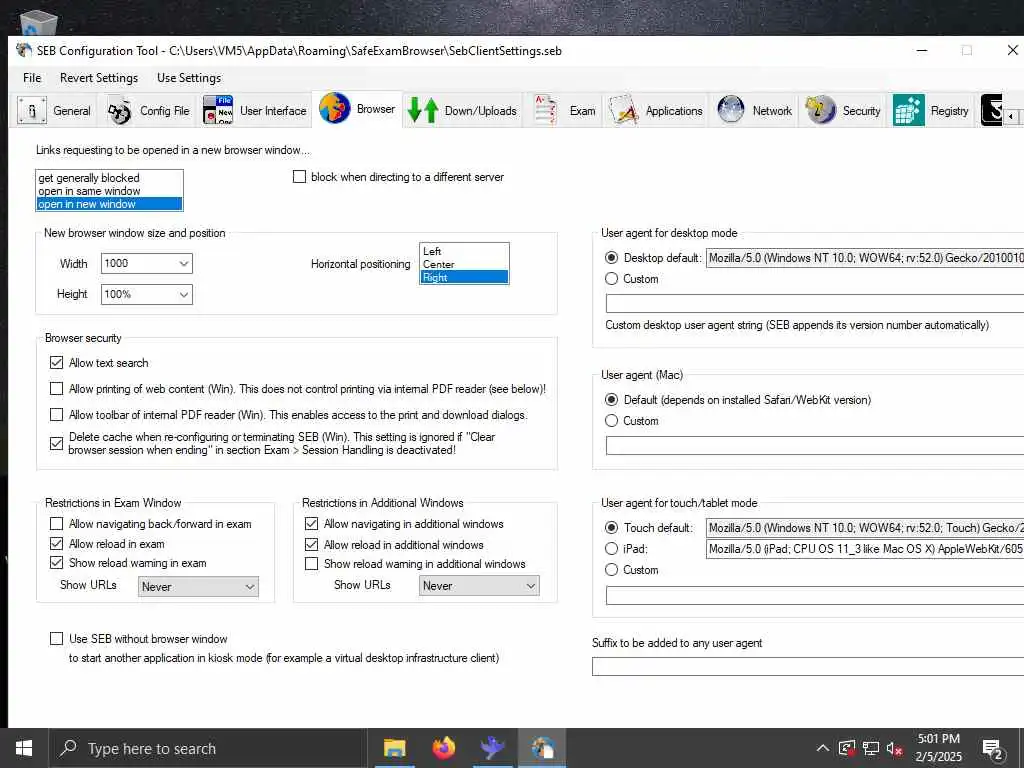Click the taskbar search magnifier icon
Viewport: 1024px width, 768px height.
(x=69, y=748)
